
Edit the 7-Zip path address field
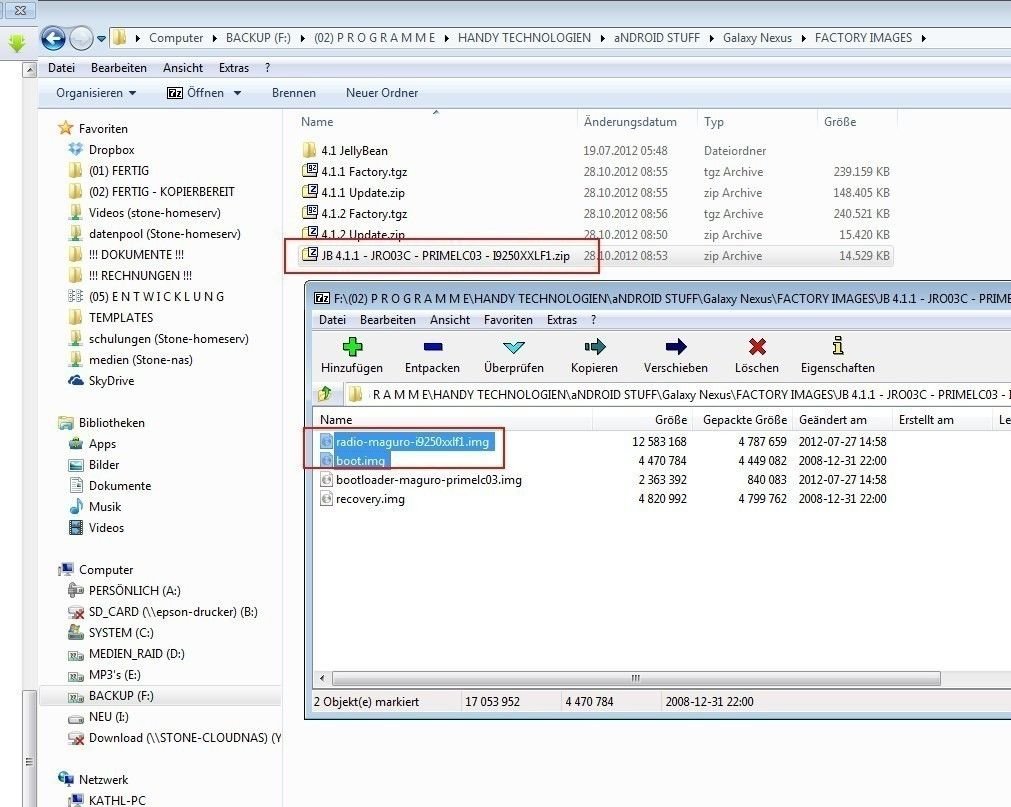click(x=677, y=394)
